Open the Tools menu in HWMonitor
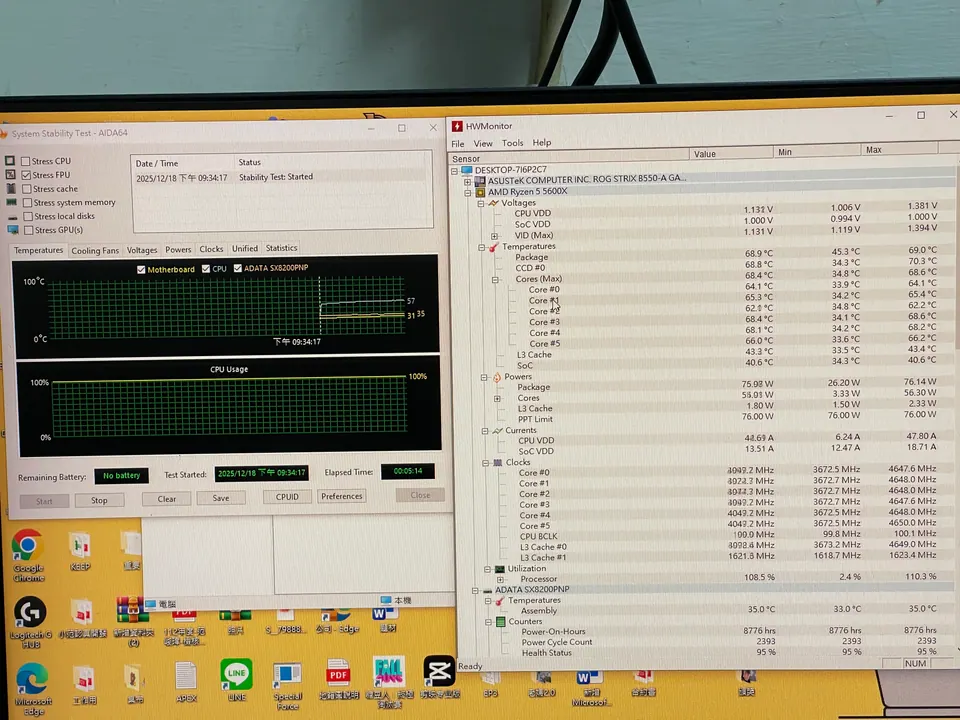Screen dimensions: 960x720 point(512,143)
